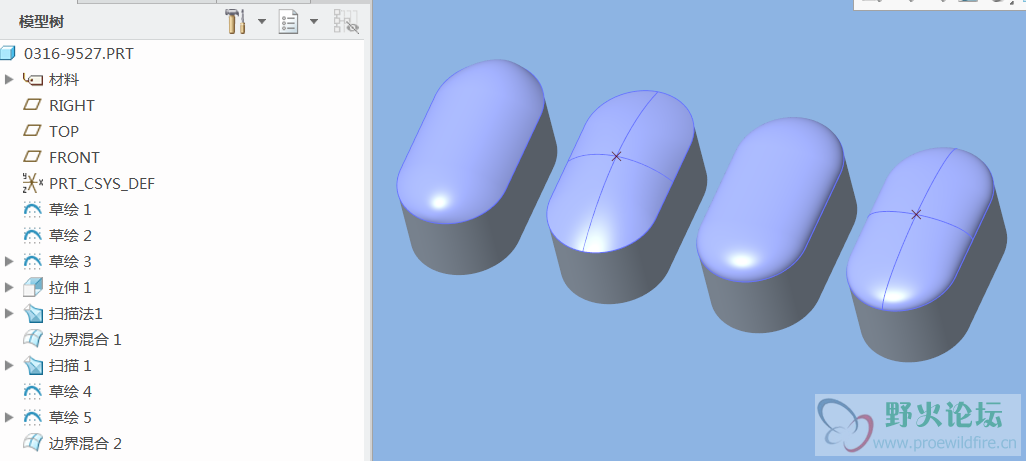Click the 草绘 2 sketch icon
Image resolution: width=1026 pixels, height=461 pixels.
[x=33, y=235]
